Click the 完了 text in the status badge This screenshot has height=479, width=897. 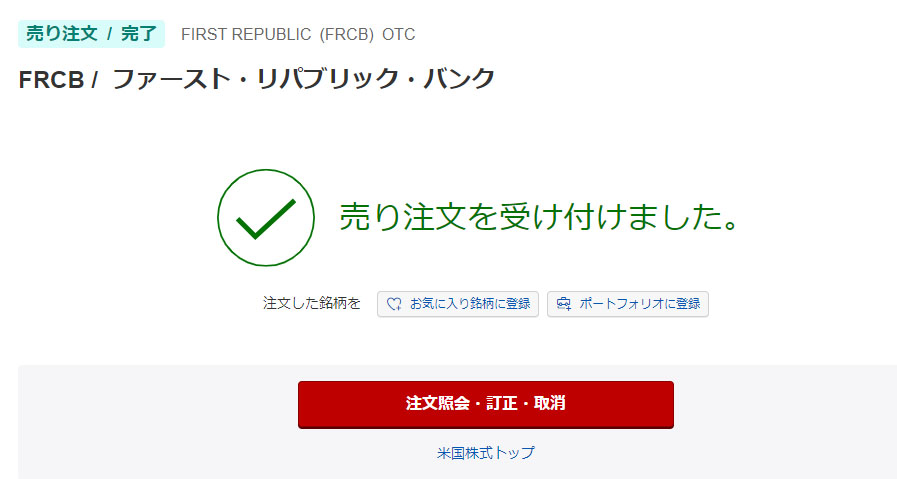(139, 33)
